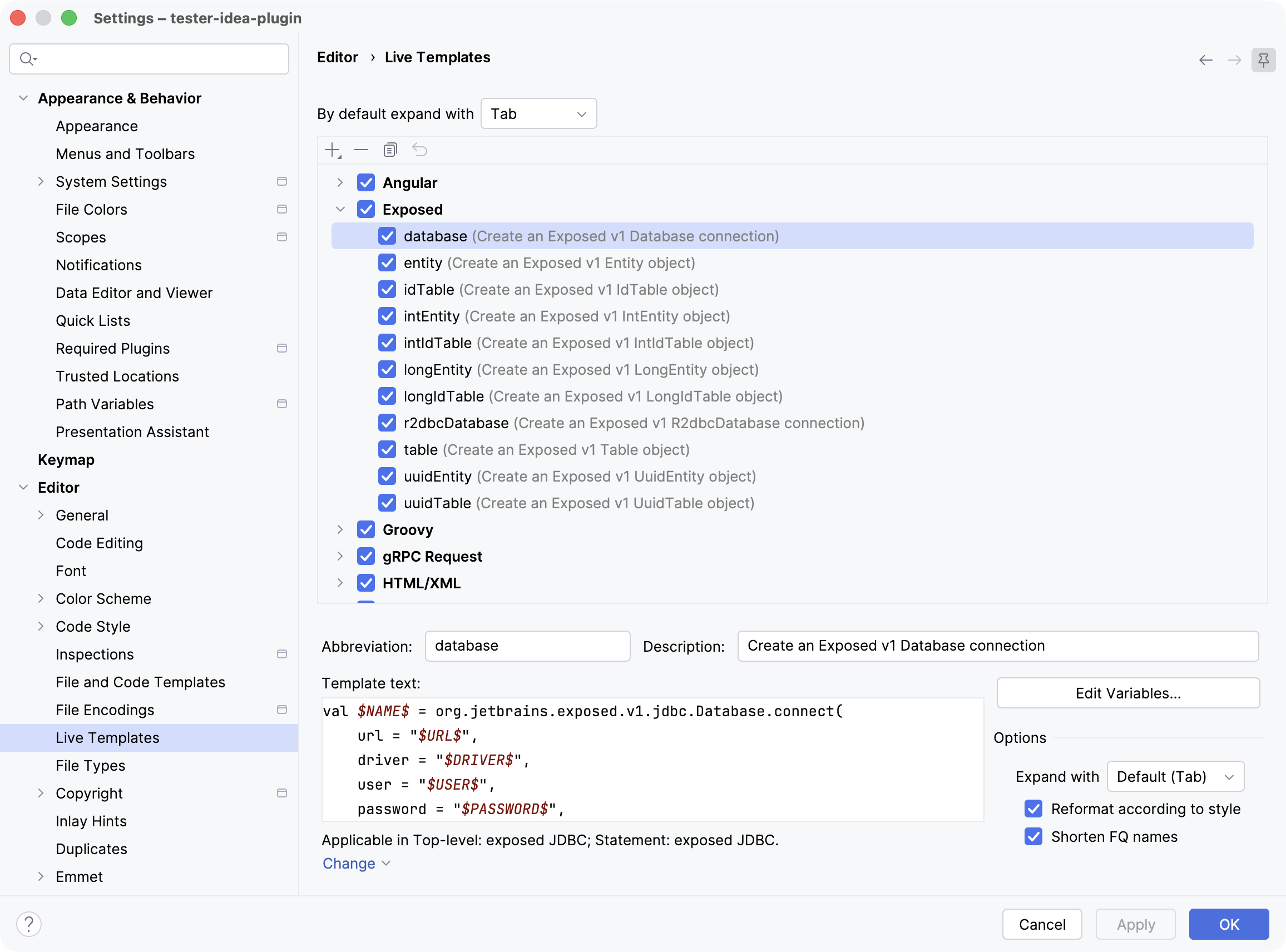This screenshot has height=952, width=1286.
Task: Click the Change context link
Action: pyautogui.click(x=356, y=863)
